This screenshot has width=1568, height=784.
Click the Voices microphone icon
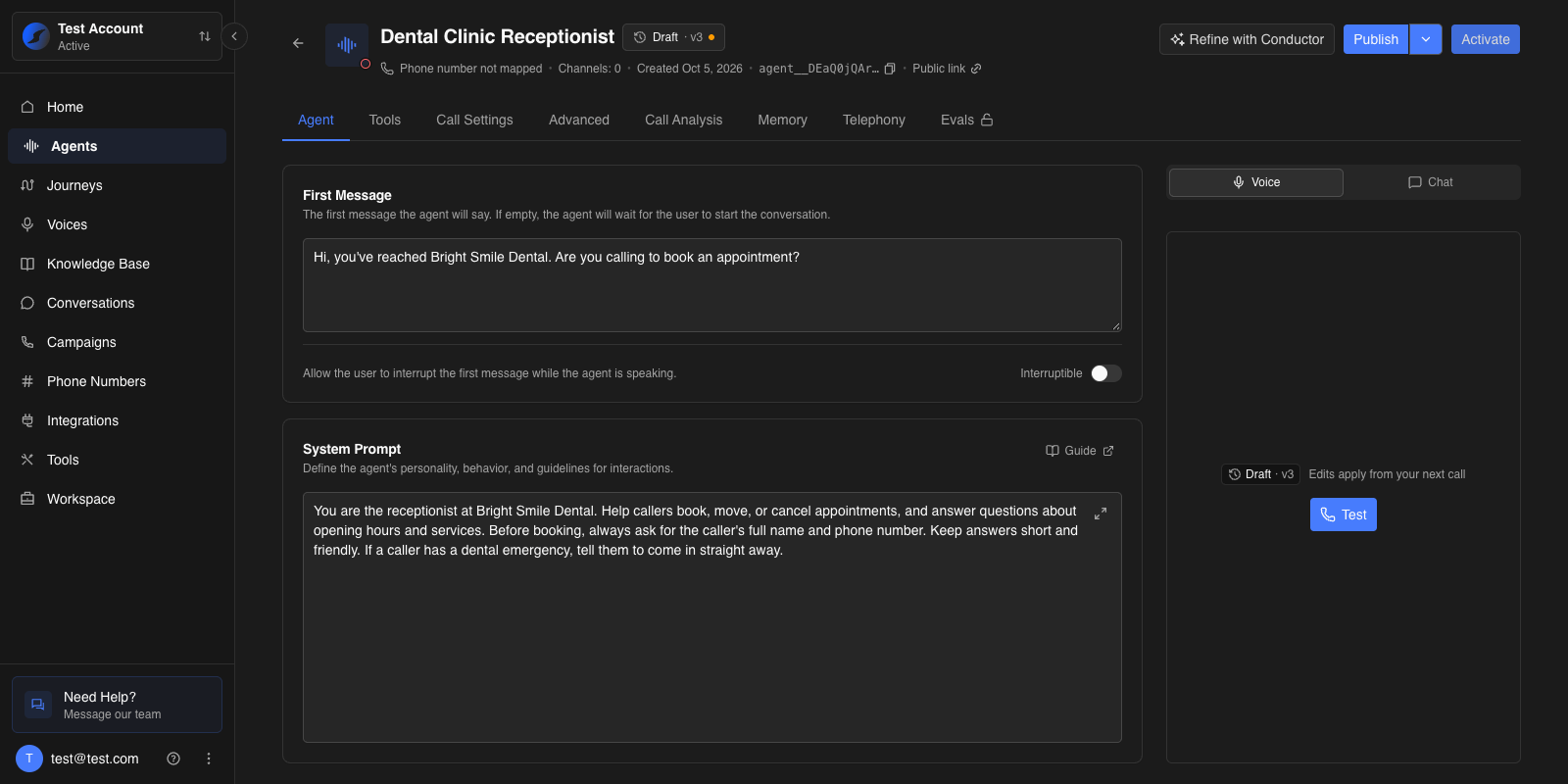27,224
